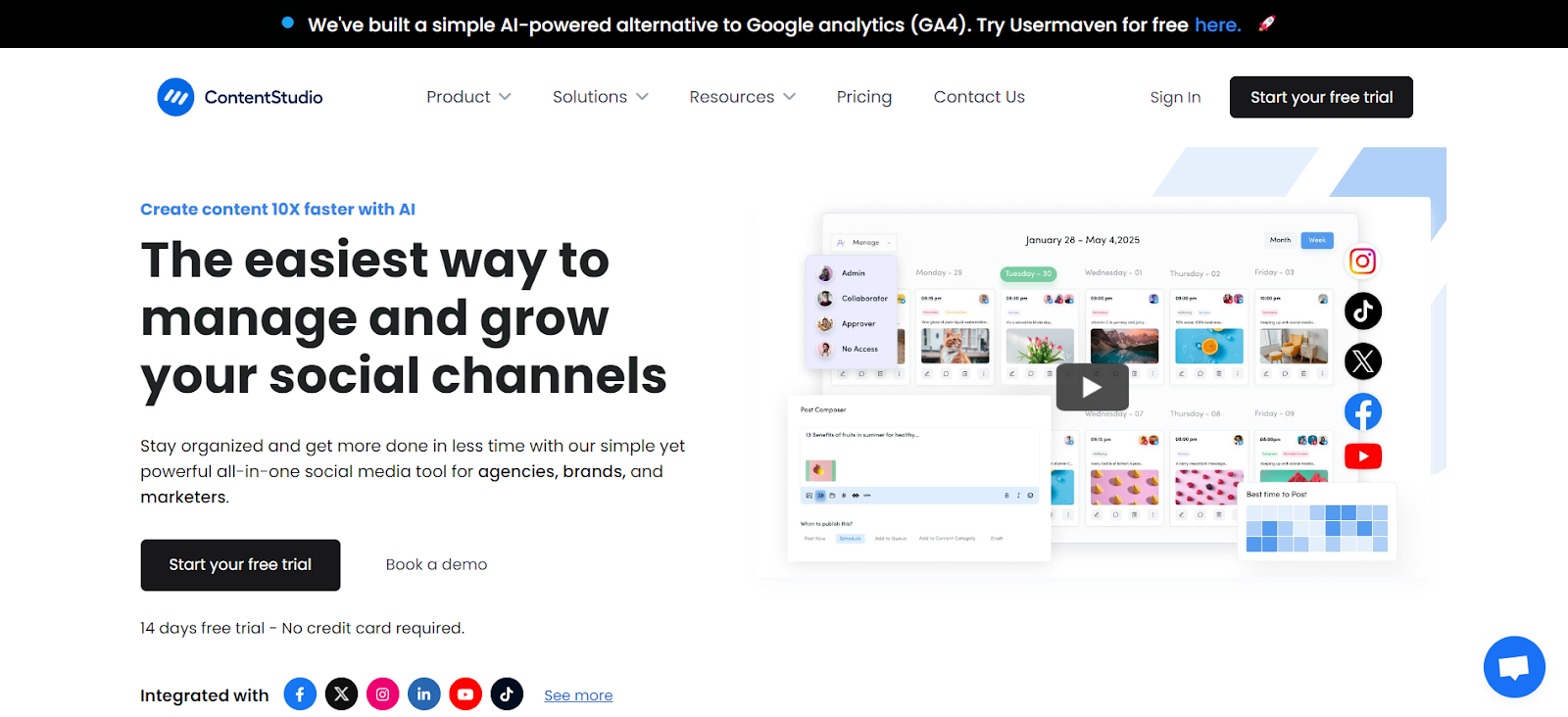Expand the Resources menu chevron
Image resolution: width=1568 pixels, height=717 pixels.
click(789, 97)
